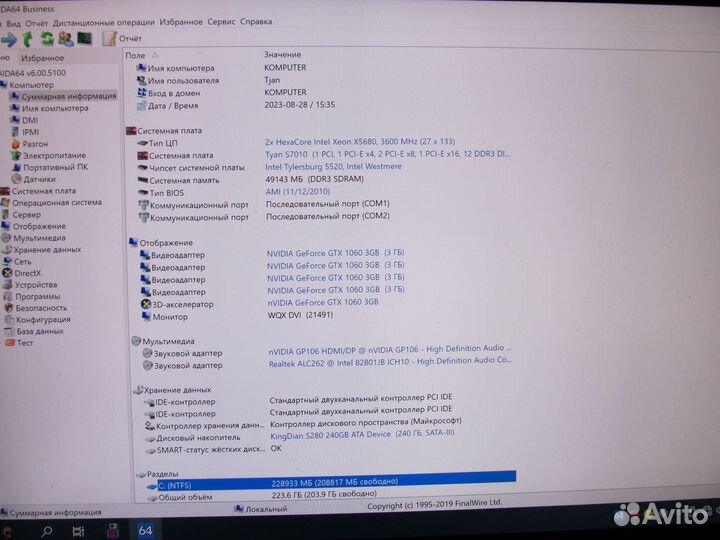This screenshot has height=540, width=720.
Task: Select the Дата / Время row
Action: tap(236, 105)
